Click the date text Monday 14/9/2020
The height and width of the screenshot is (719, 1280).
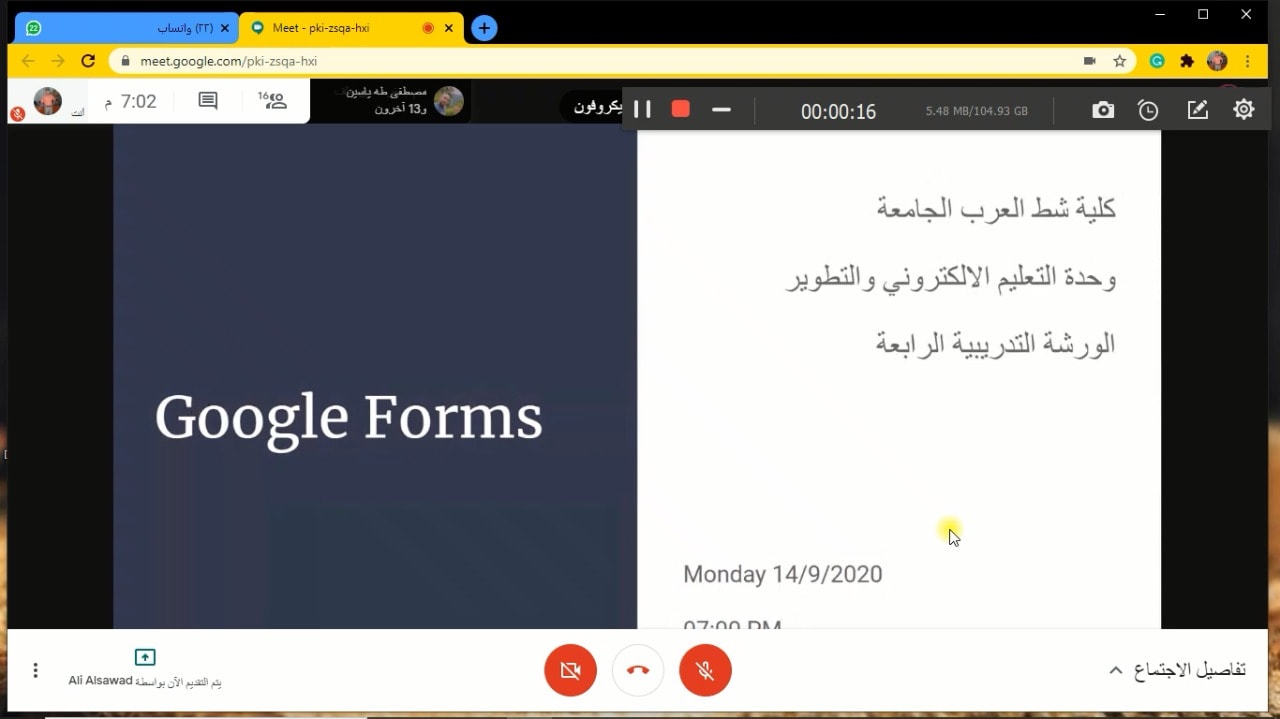coord(783,574)
